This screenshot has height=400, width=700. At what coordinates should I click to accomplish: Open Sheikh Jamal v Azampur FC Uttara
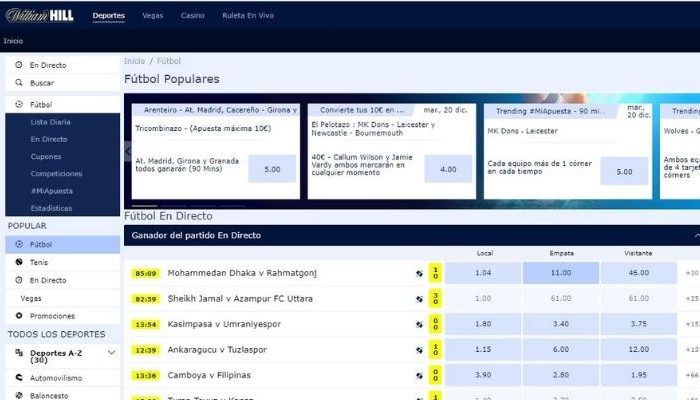(x=240, y=299)
